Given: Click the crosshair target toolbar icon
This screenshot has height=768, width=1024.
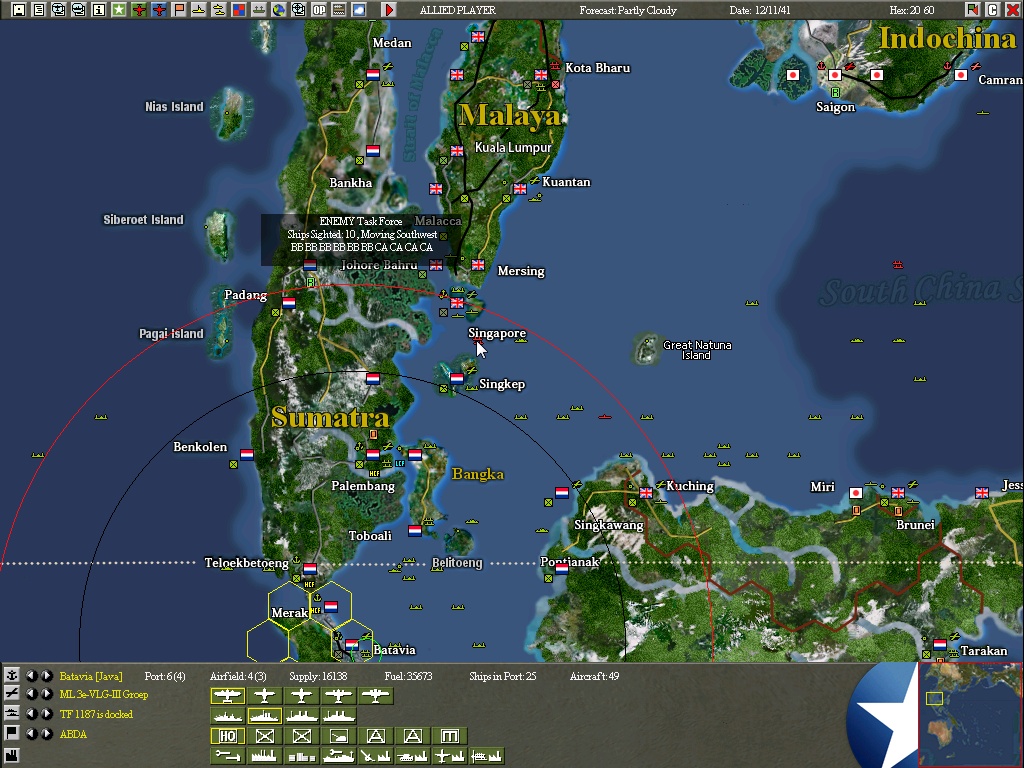Looking at the screenshot, I should (x=298, y=10).
